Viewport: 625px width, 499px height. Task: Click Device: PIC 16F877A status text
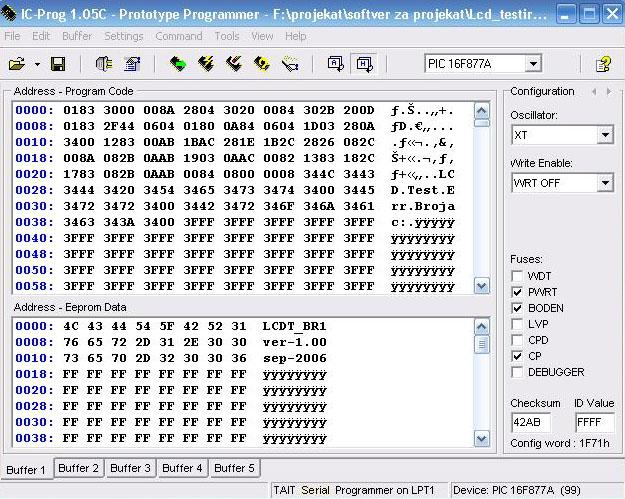tap(517, 490)
